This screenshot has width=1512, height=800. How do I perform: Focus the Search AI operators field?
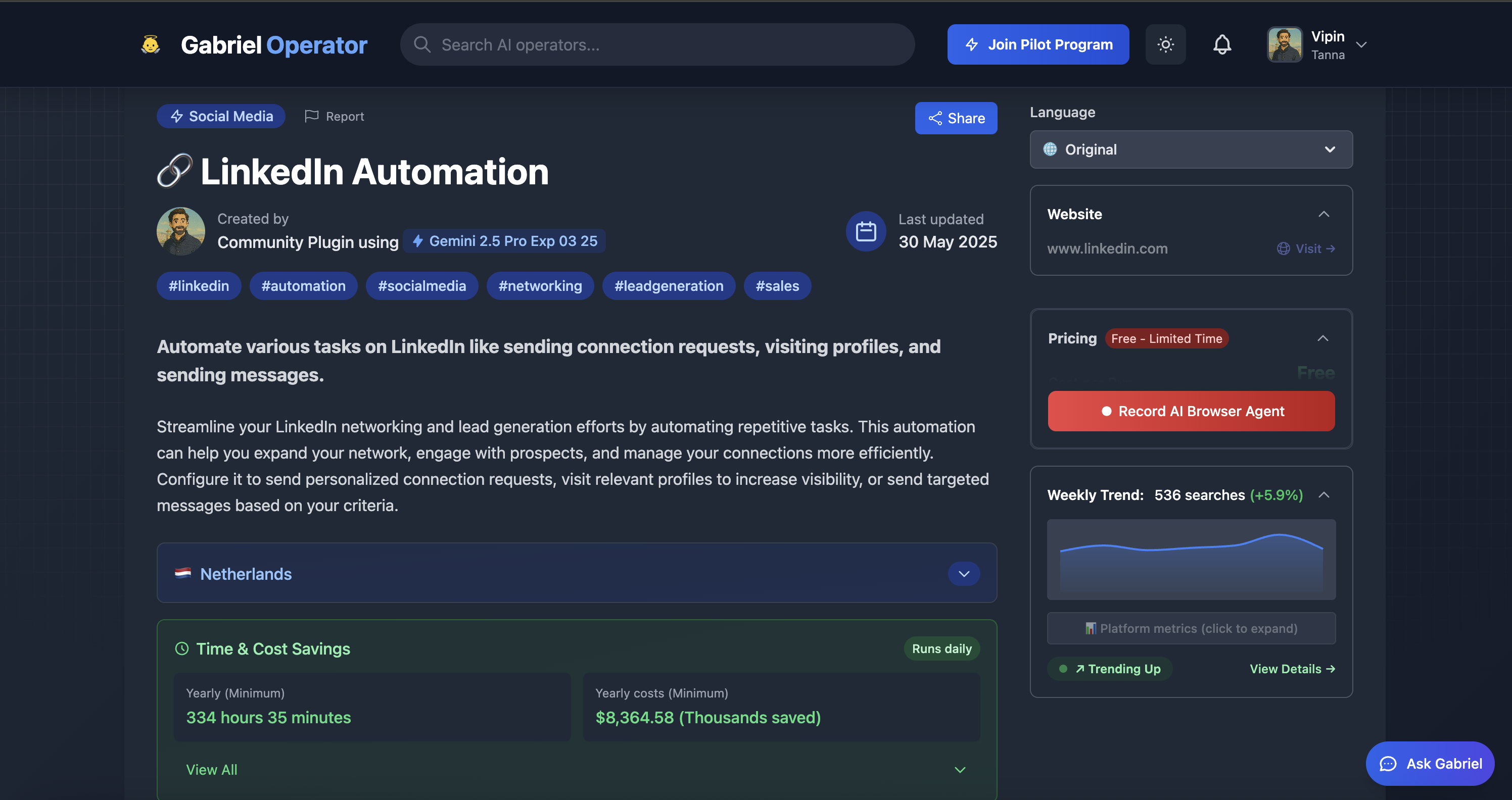(x=657, y=44)
